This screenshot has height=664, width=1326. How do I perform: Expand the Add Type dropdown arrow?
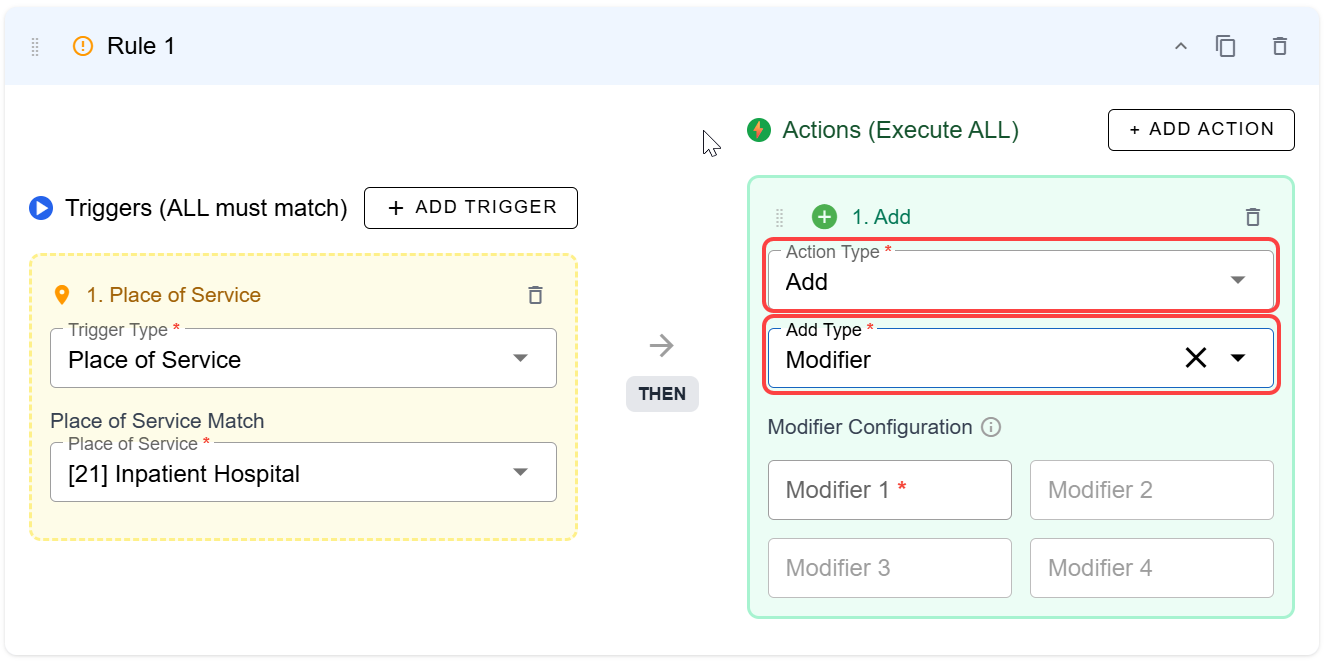1238,358
